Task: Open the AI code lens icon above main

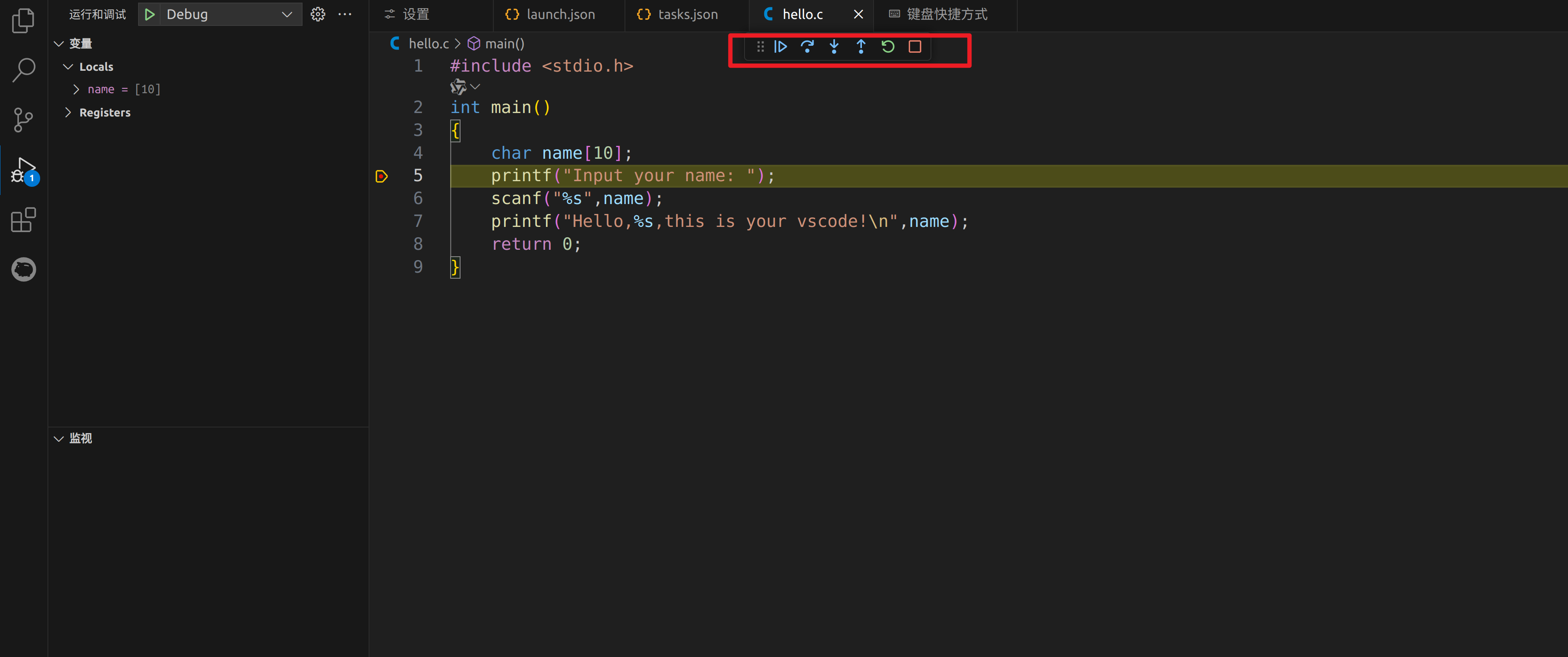Action: tap(458, 87)
